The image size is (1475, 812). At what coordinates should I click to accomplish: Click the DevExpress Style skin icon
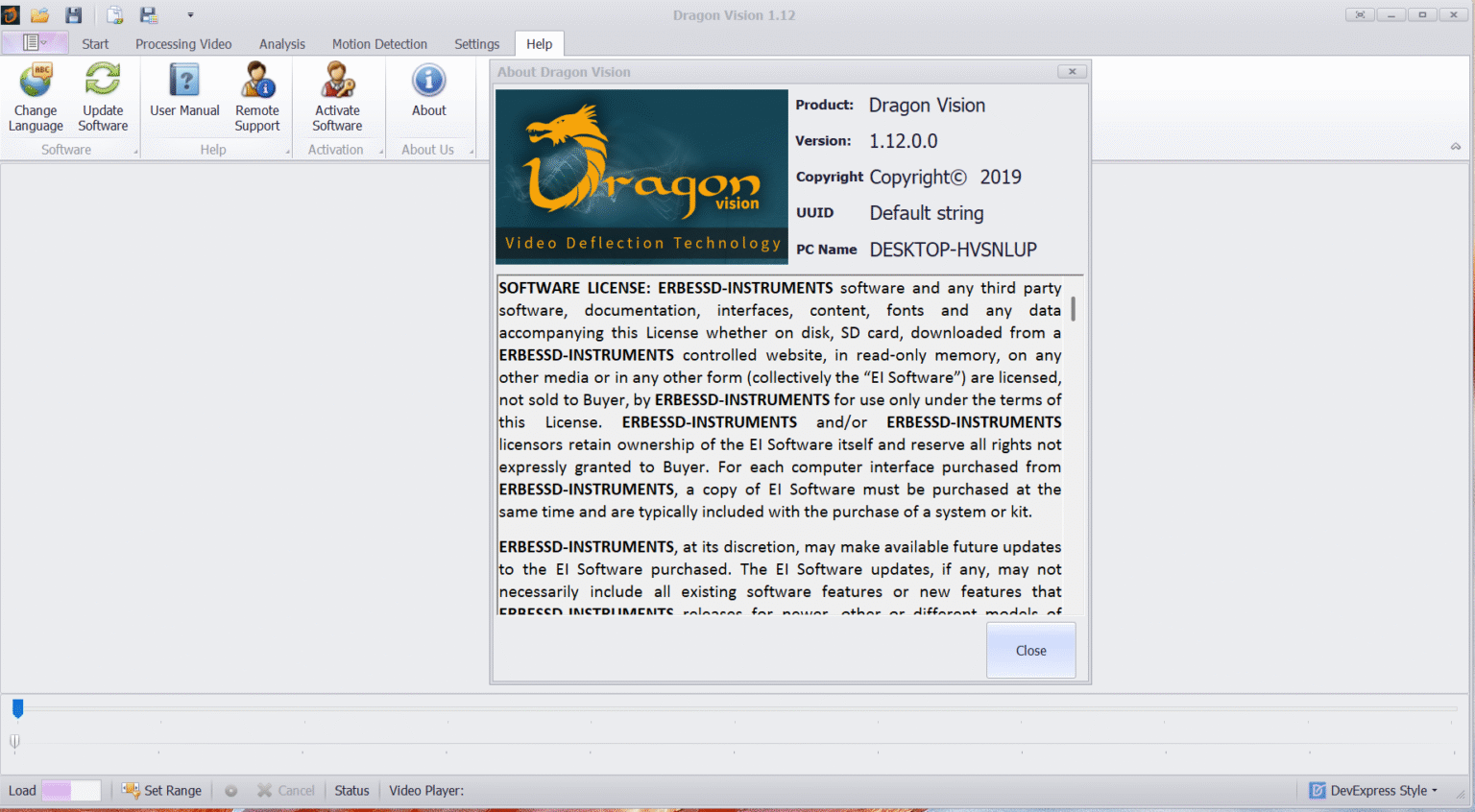coord(1318,791)
